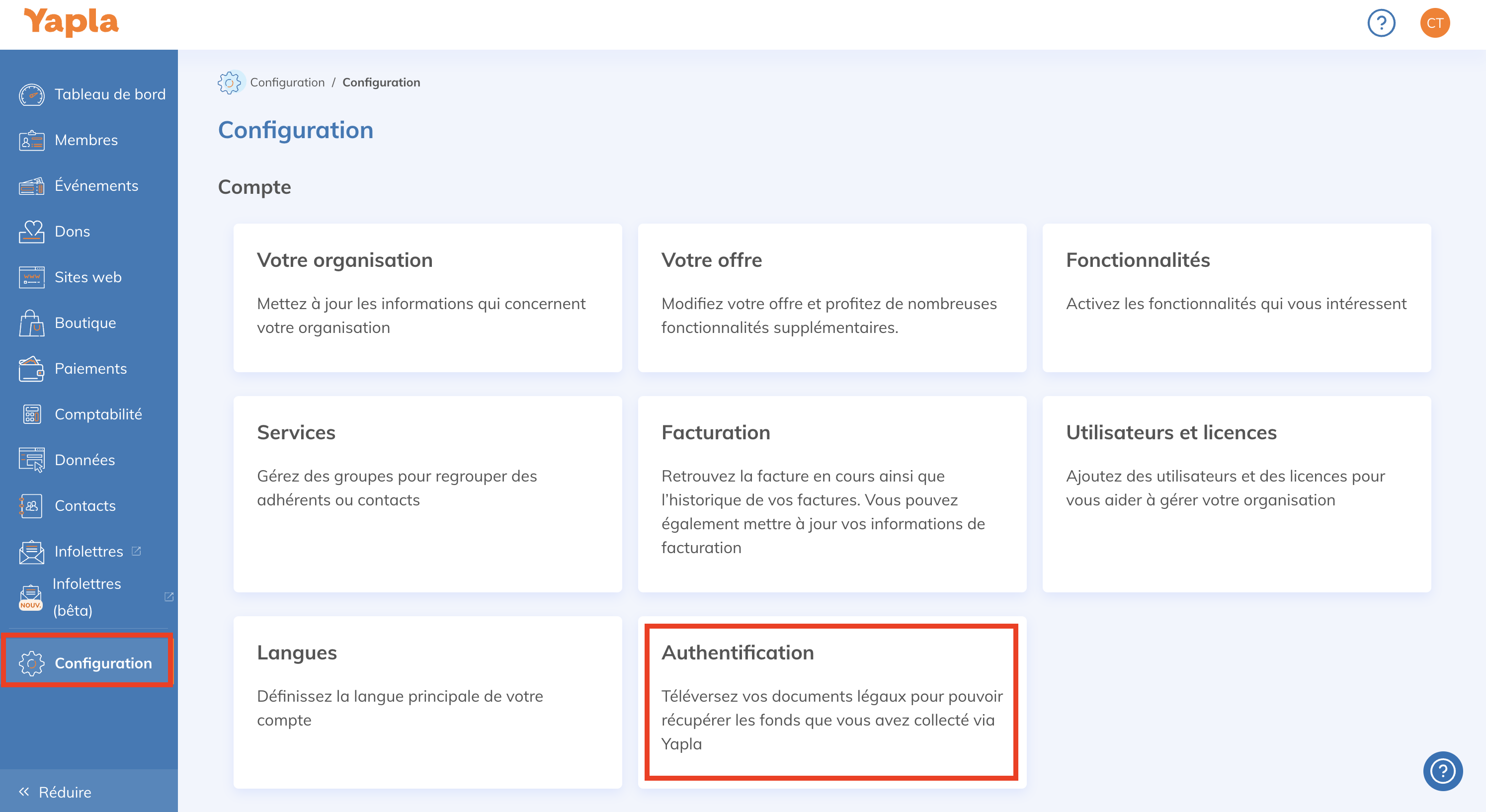Click the Membres ID card icon
Screen dimensions: 1486x812
pyautogui.click(x=31, y=140)
